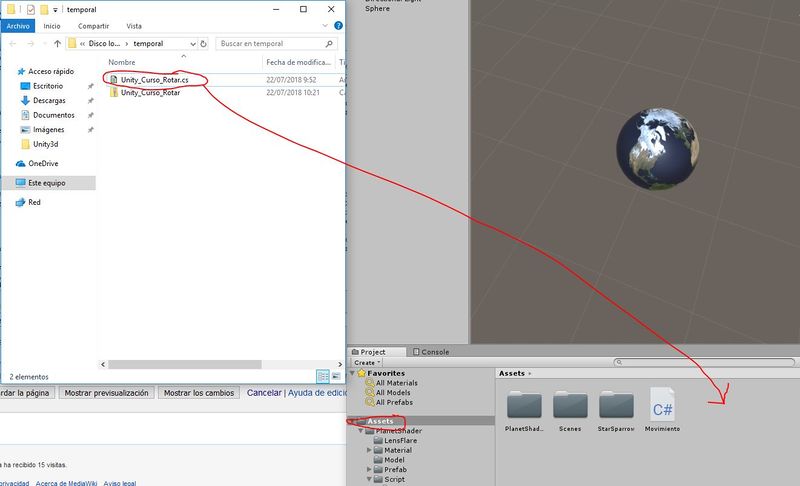This screenshot has height=486, width=800.
Task: Click Explorer horizontal scrollbar thumb
Action: (x=185, y=364)
